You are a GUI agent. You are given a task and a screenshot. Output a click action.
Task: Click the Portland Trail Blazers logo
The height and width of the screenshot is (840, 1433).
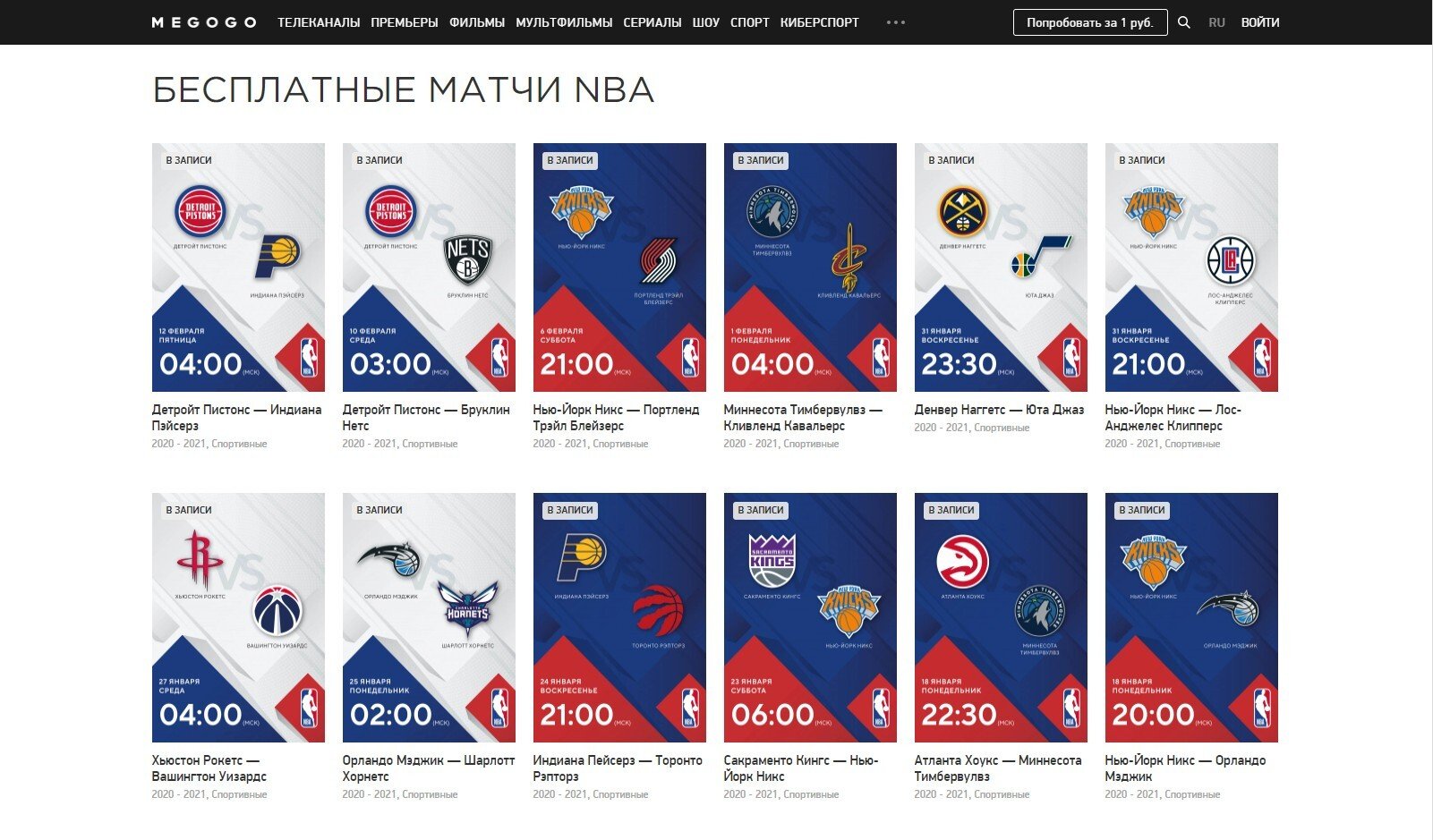tap(659, 261)
